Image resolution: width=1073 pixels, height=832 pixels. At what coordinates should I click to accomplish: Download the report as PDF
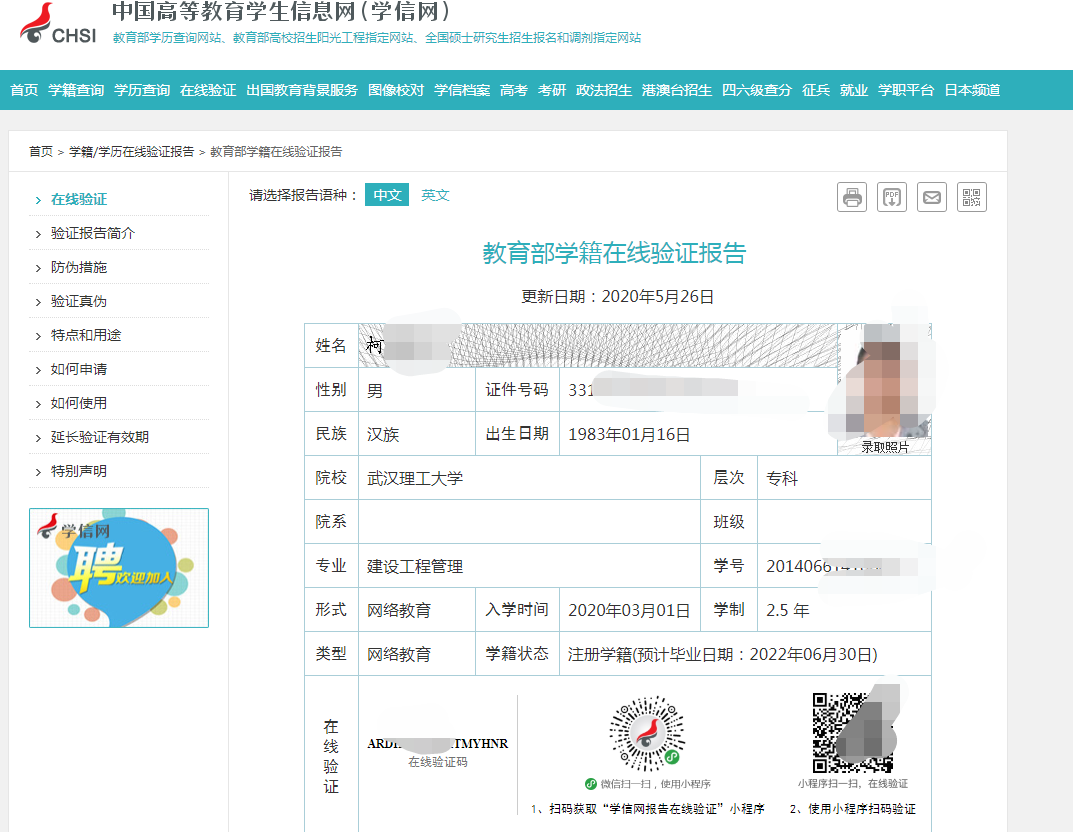pyautogui.click(x=891, y=197)
